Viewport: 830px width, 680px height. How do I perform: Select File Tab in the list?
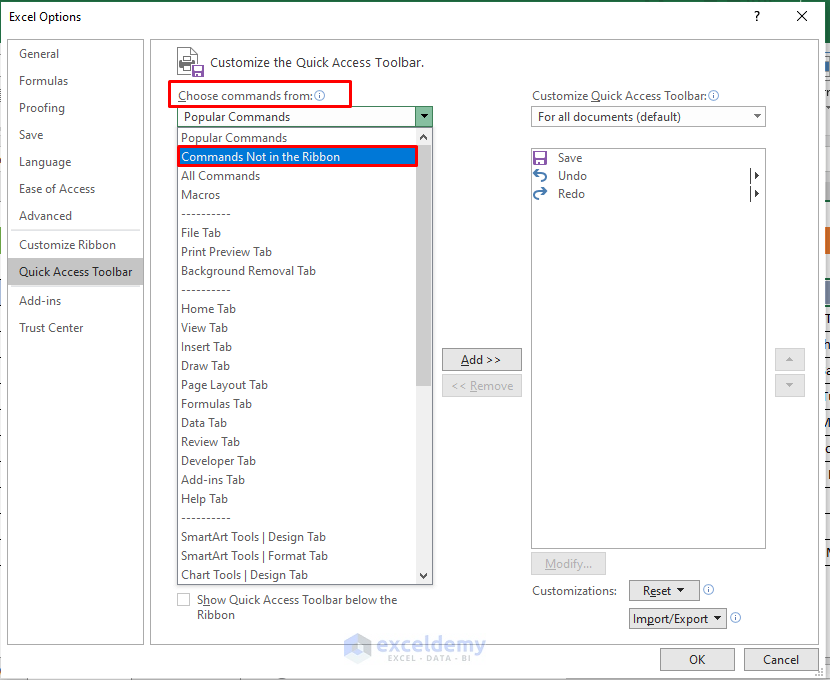click(x=297, y=233)
